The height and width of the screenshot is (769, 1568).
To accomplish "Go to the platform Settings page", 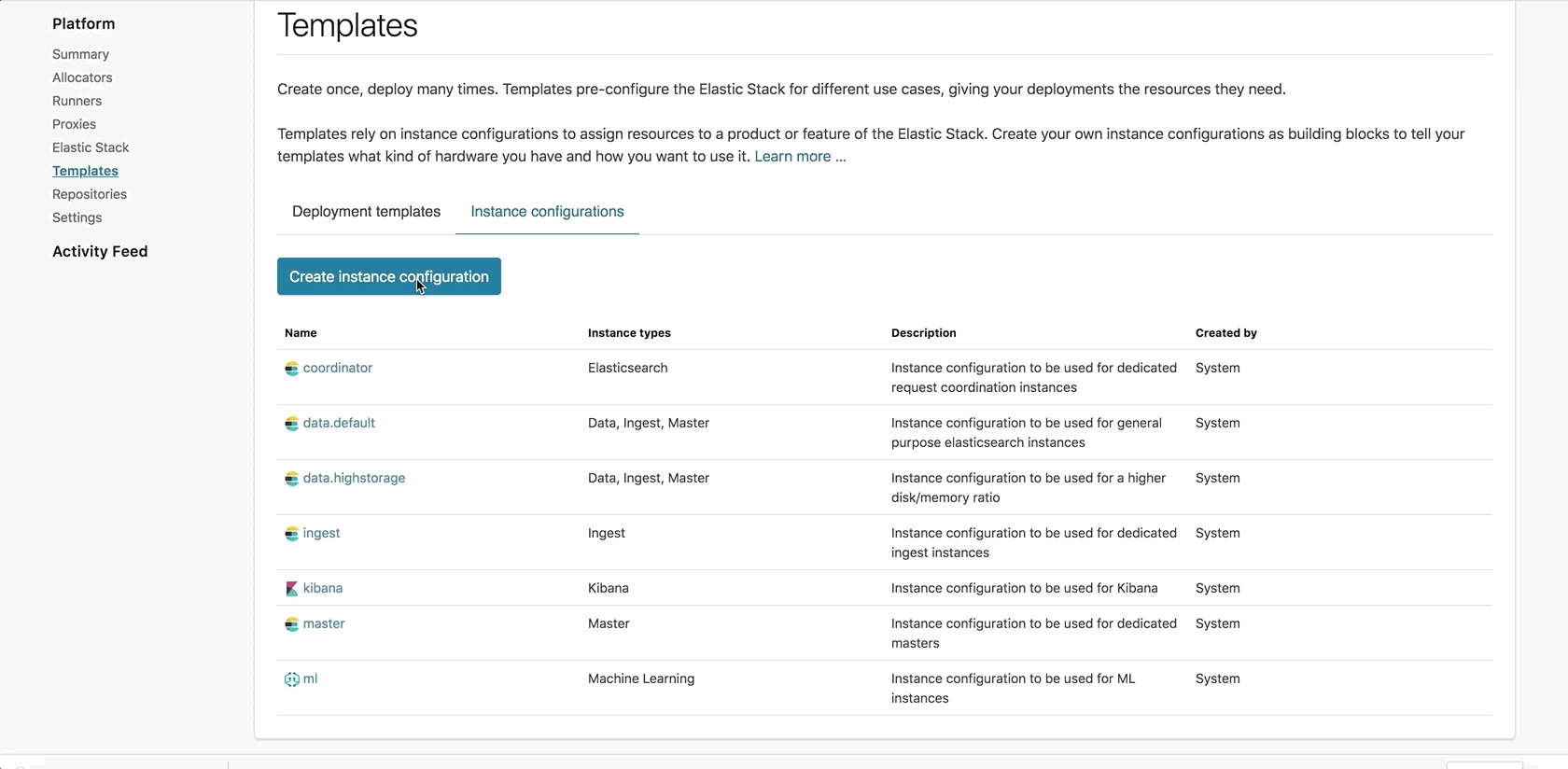I will tap(77, 217).
